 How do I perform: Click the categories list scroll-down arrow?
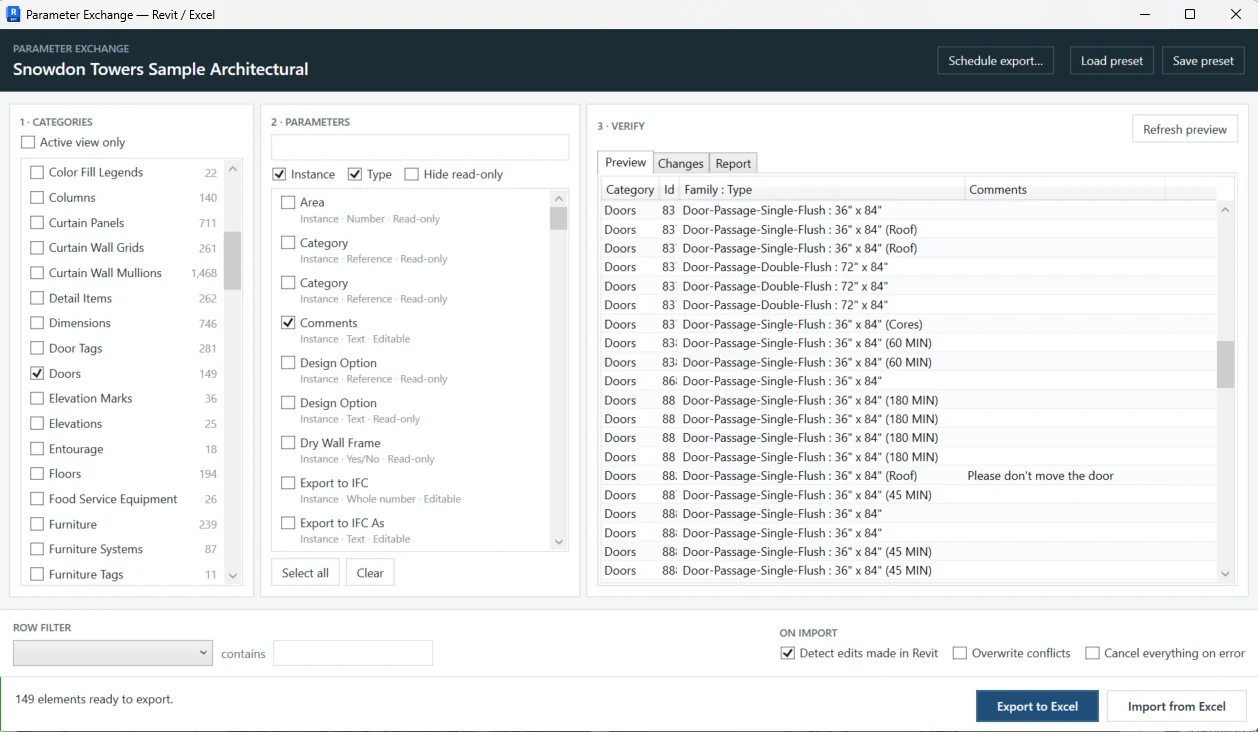pyautogui.click(x=233, y=576)
